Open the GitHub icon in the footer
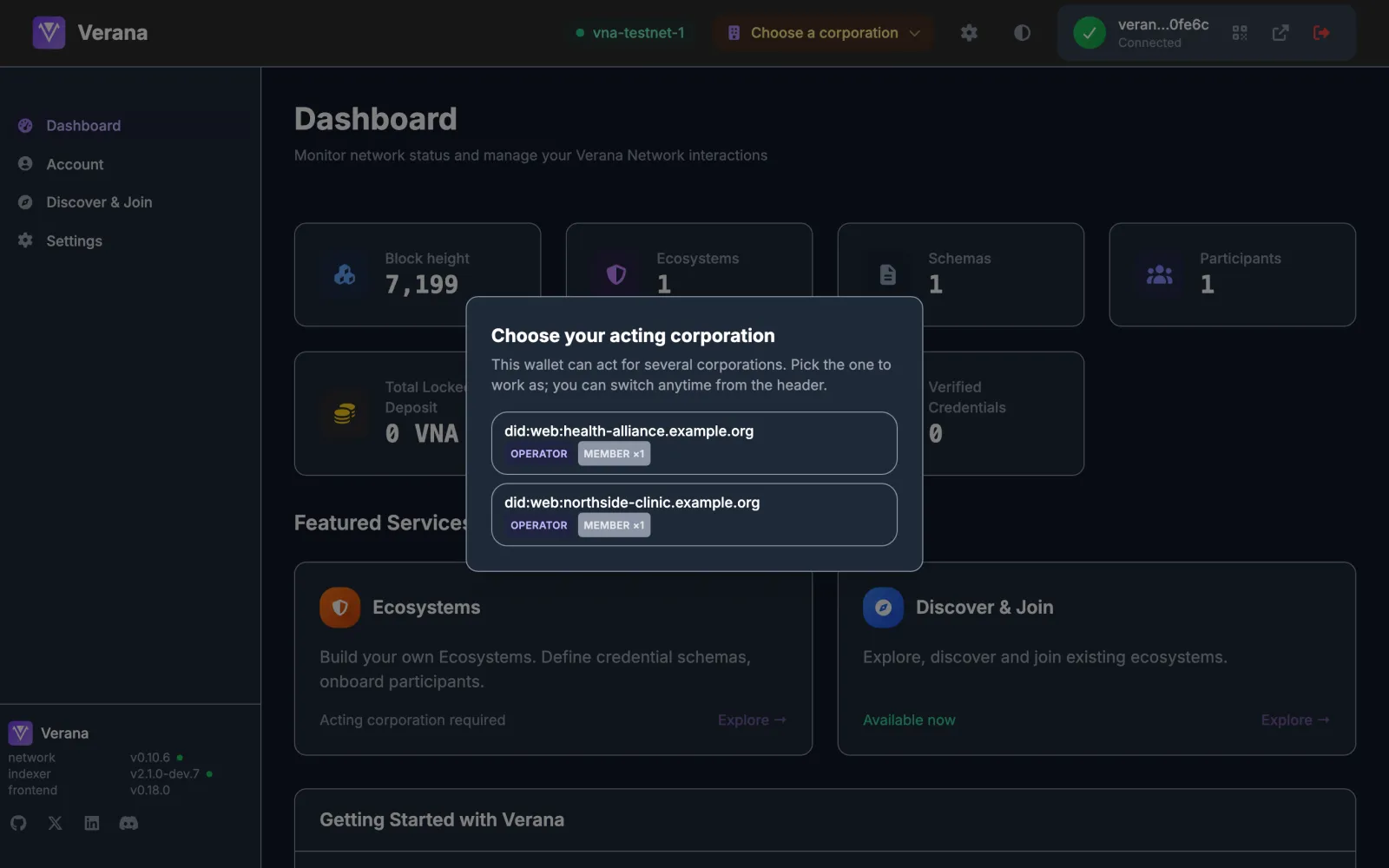This screenshot has width=1389, height=868. point(18,823)
